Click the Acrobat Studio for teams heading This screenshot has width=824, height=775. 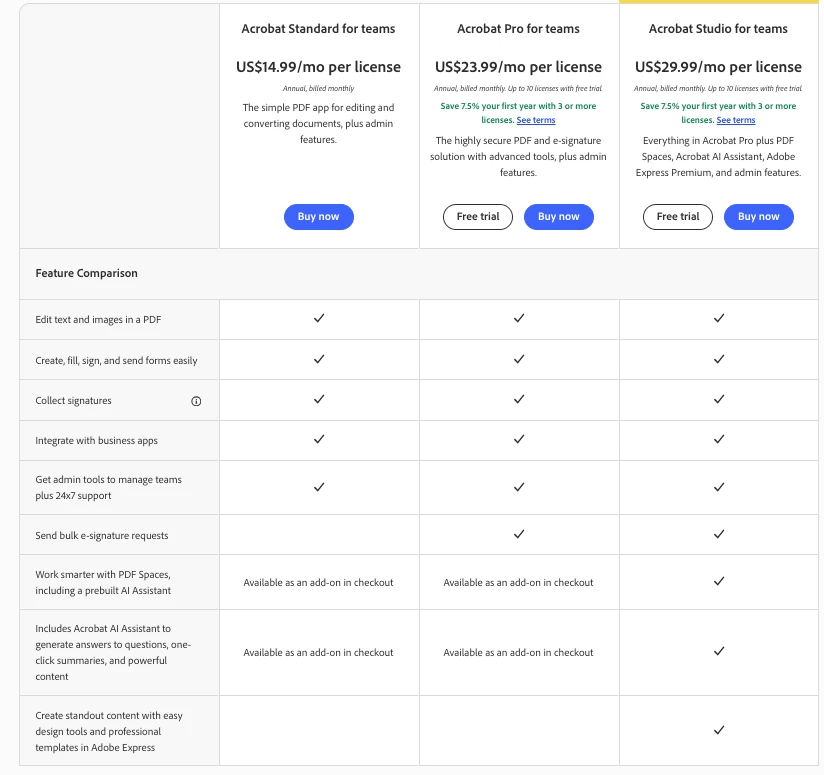(718, 29)
